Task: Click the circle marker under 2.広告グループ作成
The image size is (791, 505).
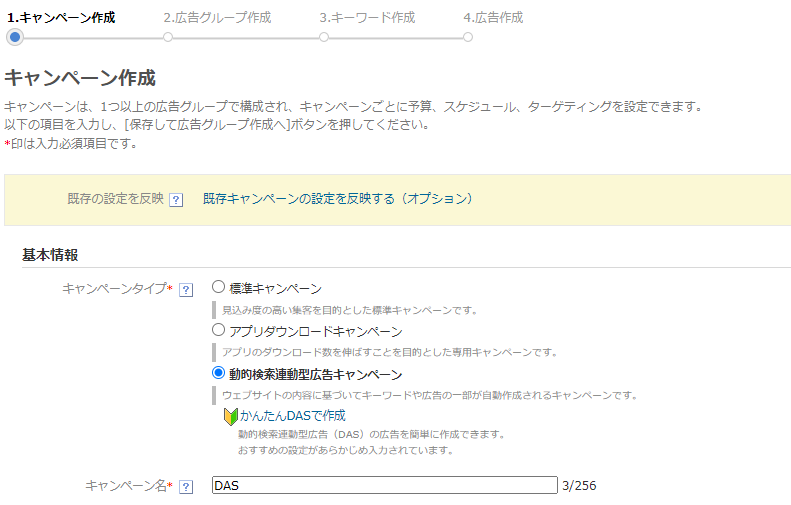Action: coord(168,37)
